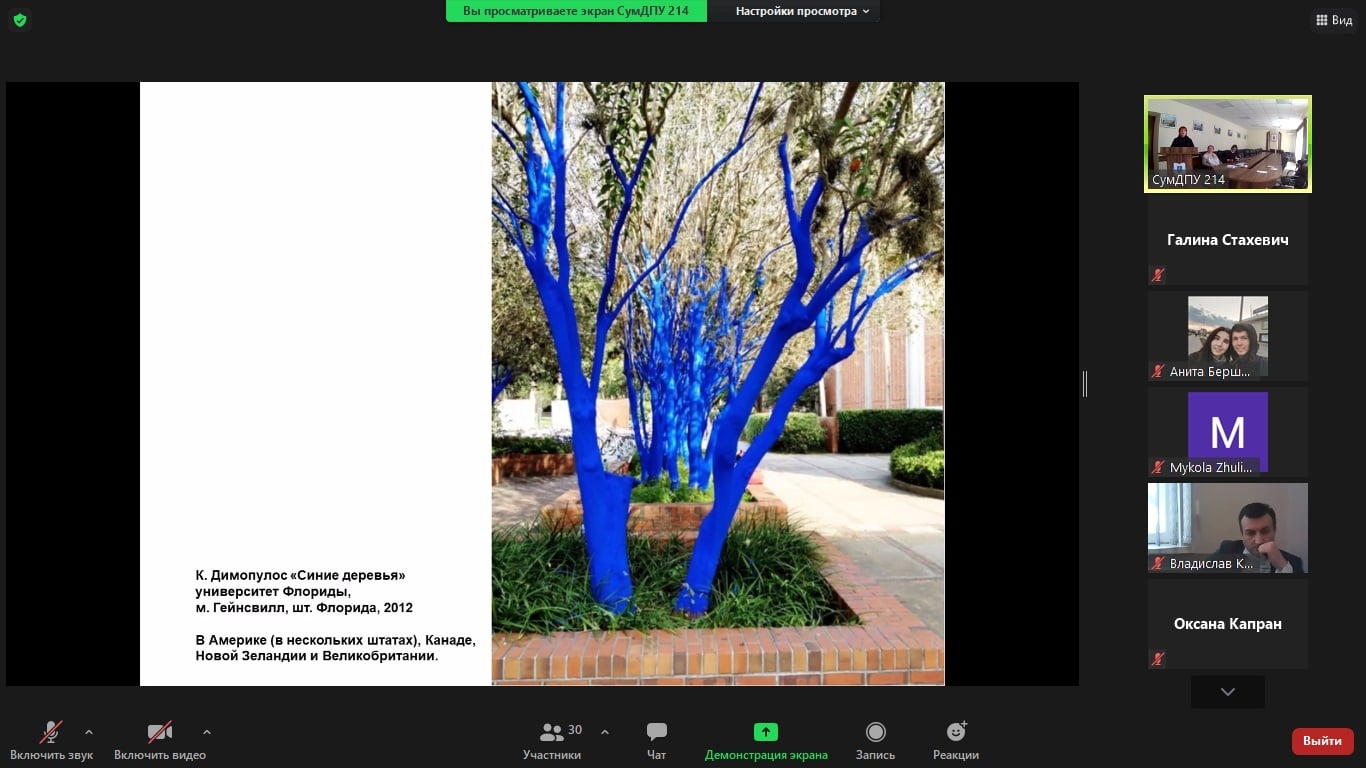Expand video options arrow next to Включить видео
Viewport: 1366px width, 768px height.
coord(207,731)
